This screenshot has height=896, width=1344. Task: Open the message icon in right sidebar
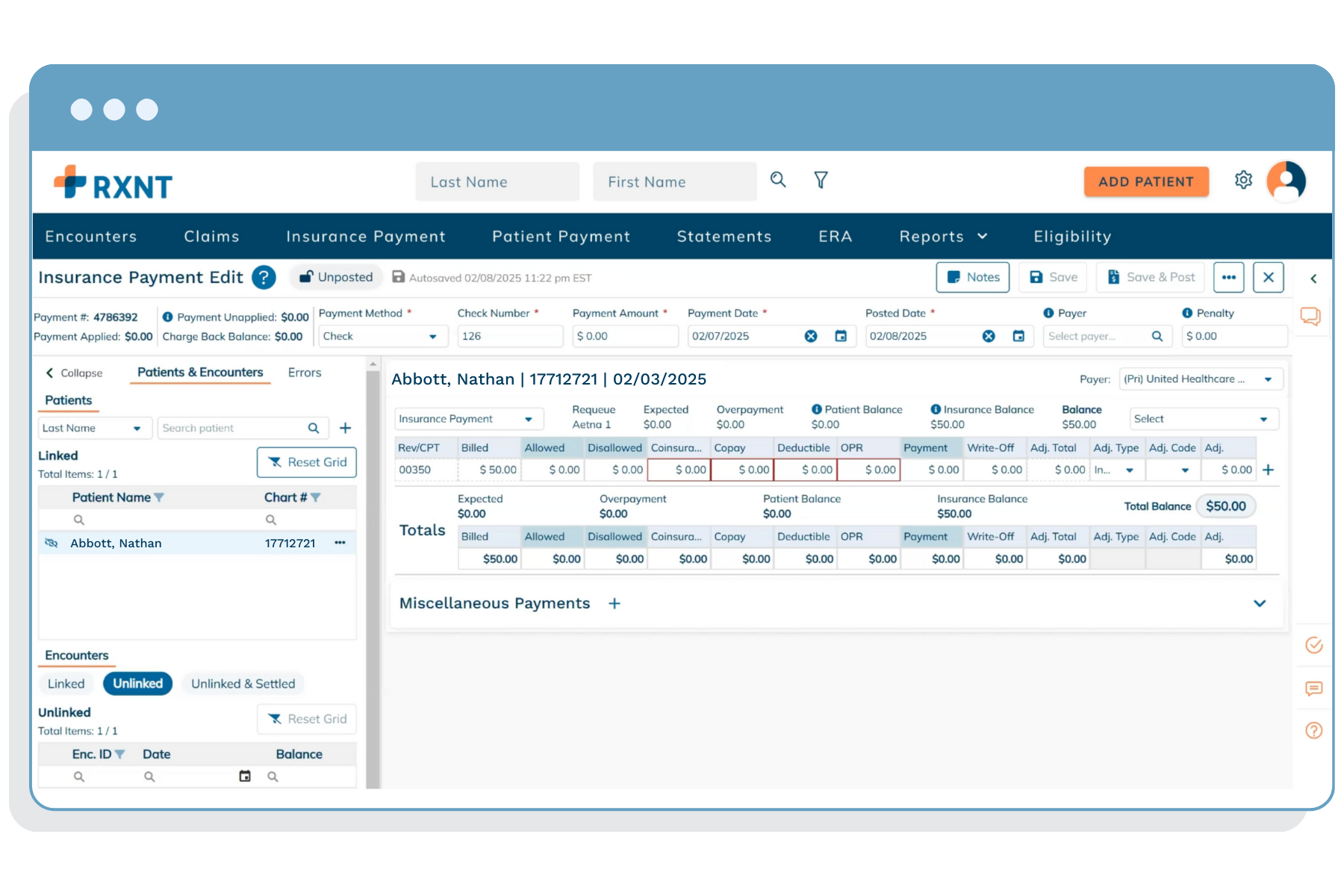pos(1314,688)
